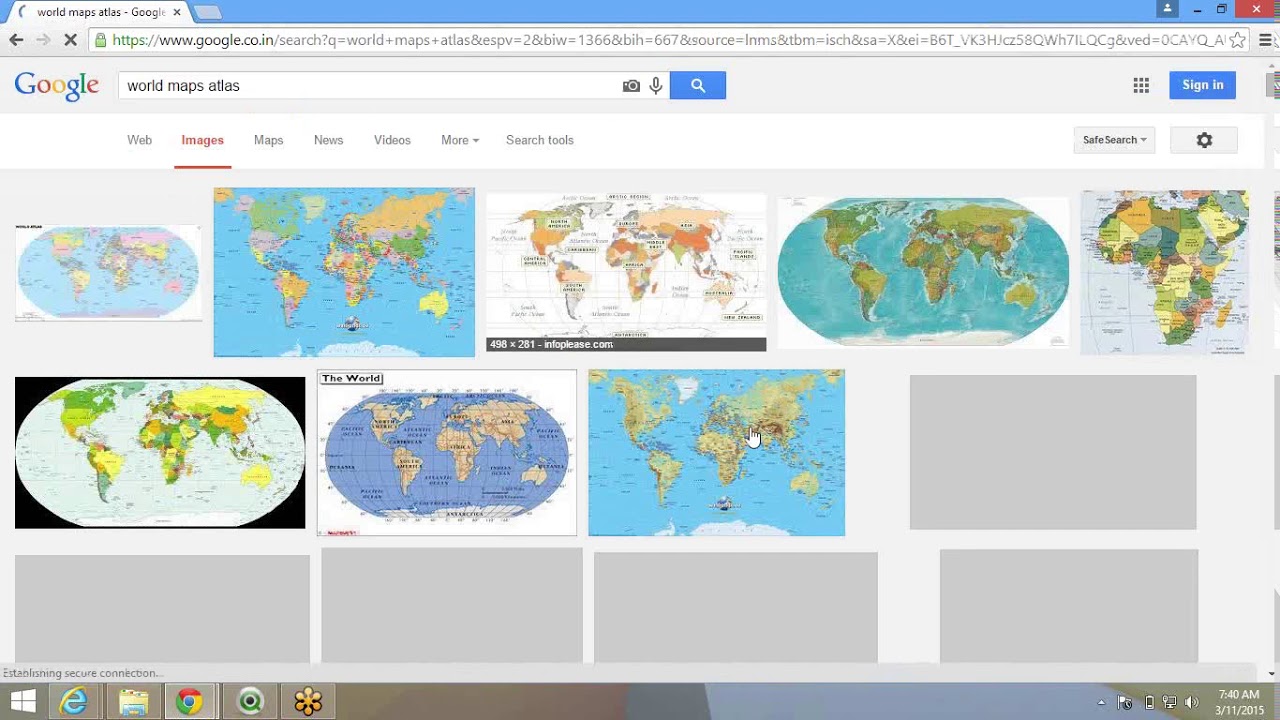
Task: Switch to the Web results tab
Action: click(139, 140)
